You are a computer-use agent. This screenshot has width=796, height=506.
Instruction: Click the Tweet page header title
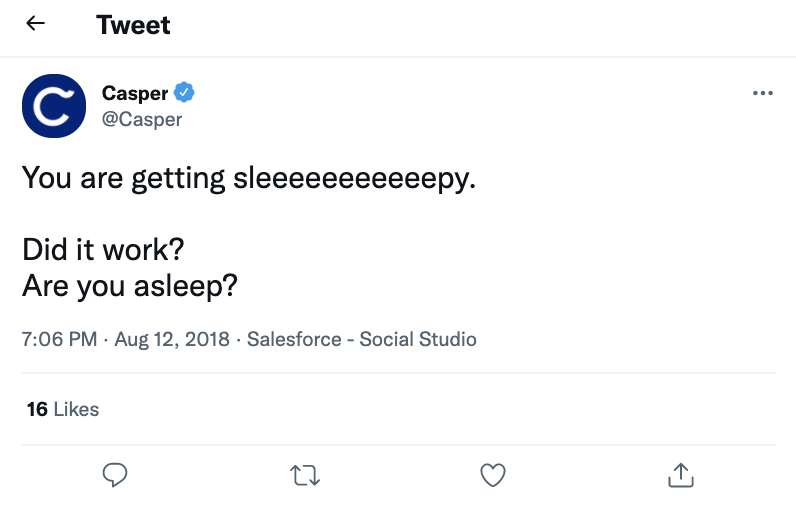point(134,25)
